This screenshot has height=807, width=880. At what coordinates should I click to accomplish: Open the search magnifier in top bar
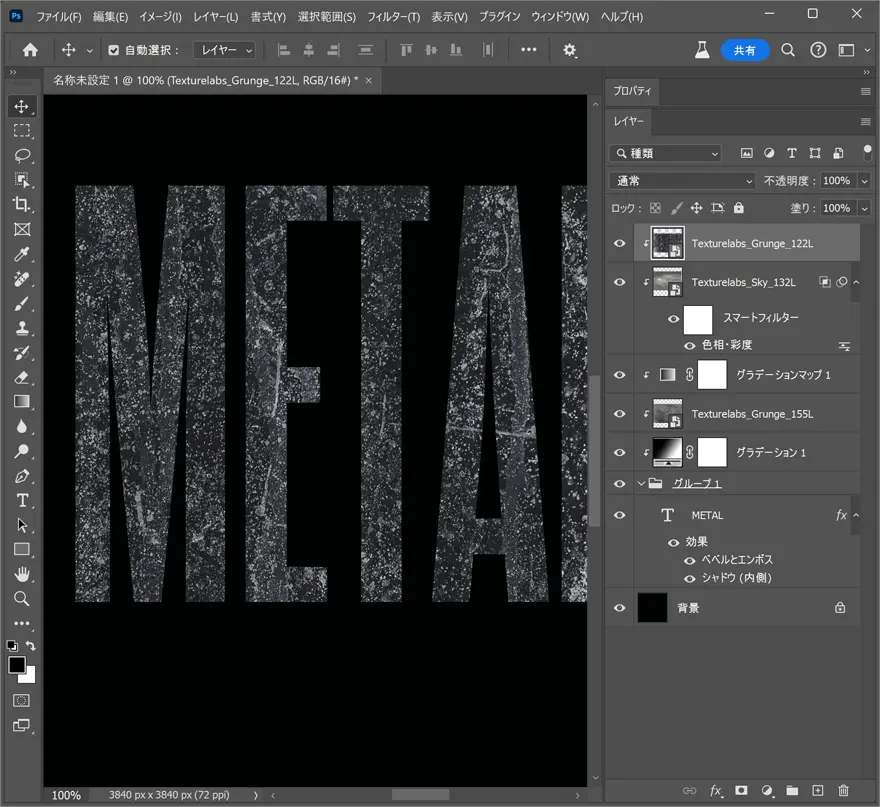coord(788,50)
